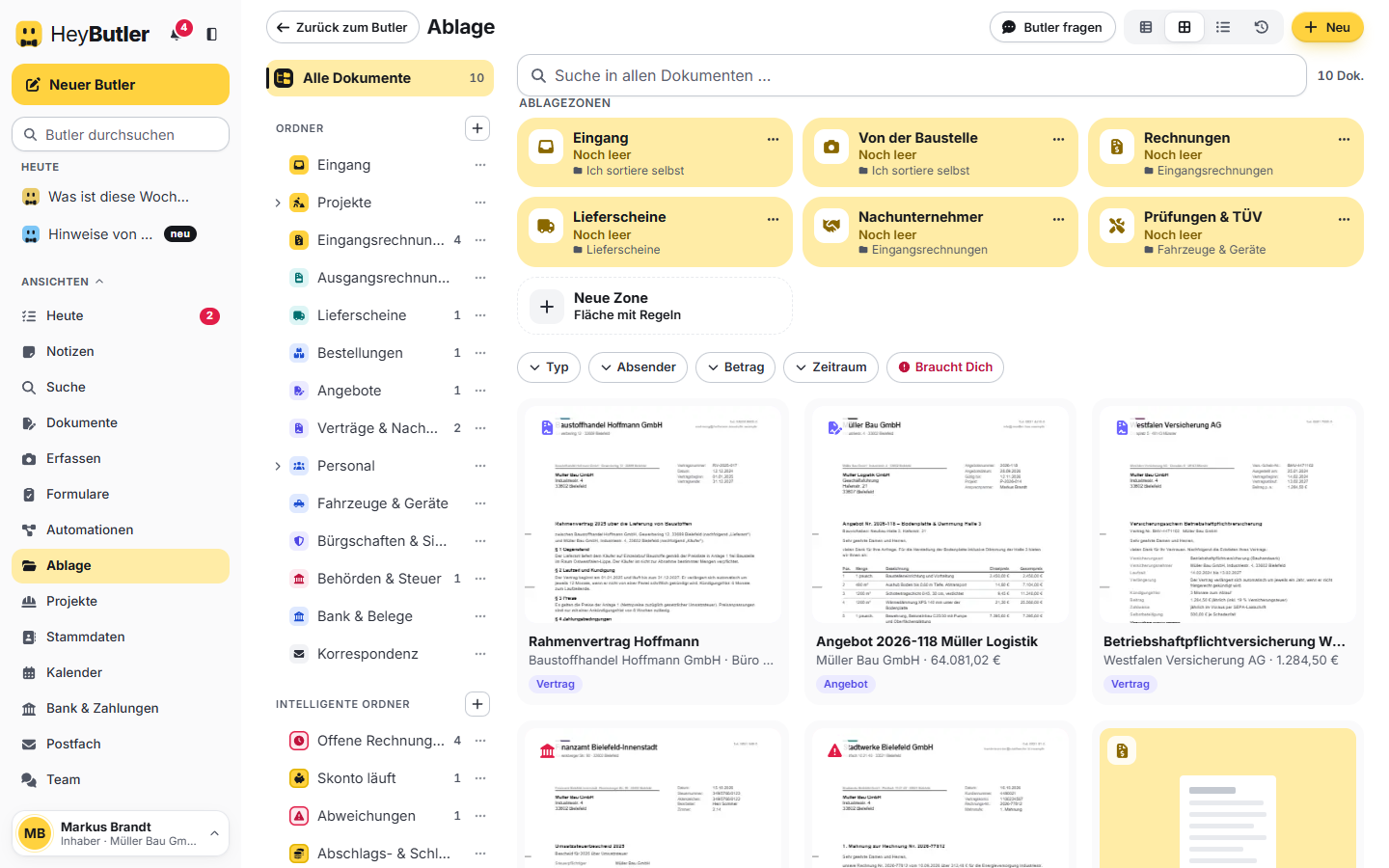Open the Betrag filter dropdown
Image resolution: width=1389 pixels, height=868 pixels.
tap(735, 367)
